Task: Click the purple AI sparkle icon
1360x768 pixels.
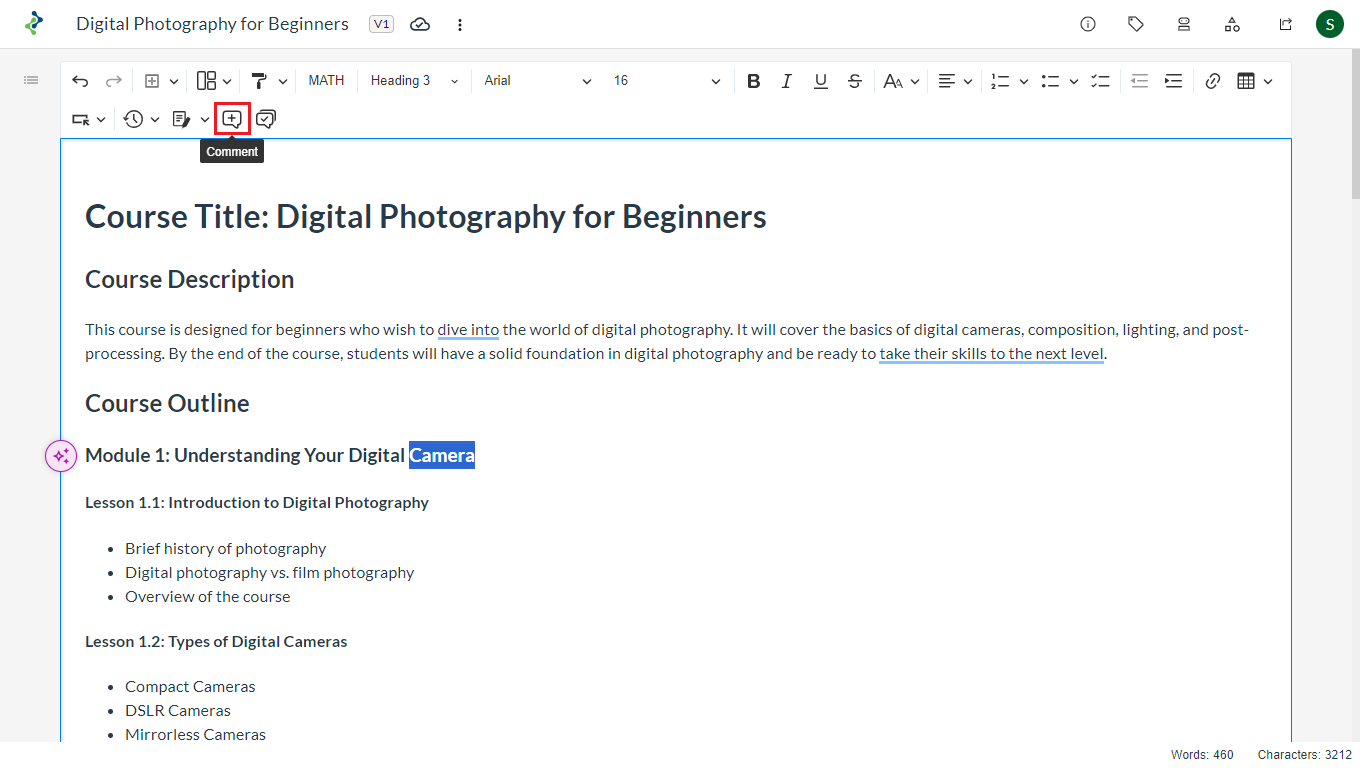Action: click(x=61, y=456)
